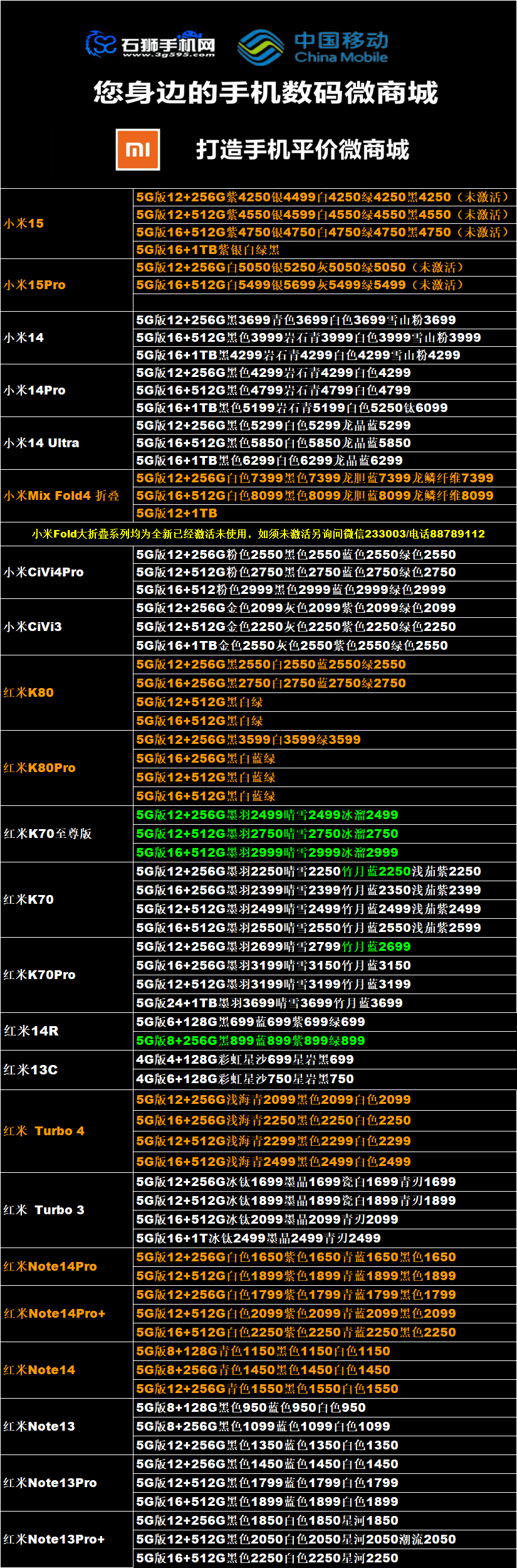Click the 小米14Pro row listing 钛6099
Viewport: 517px width, 1568px height.
[x=292, y=408]
